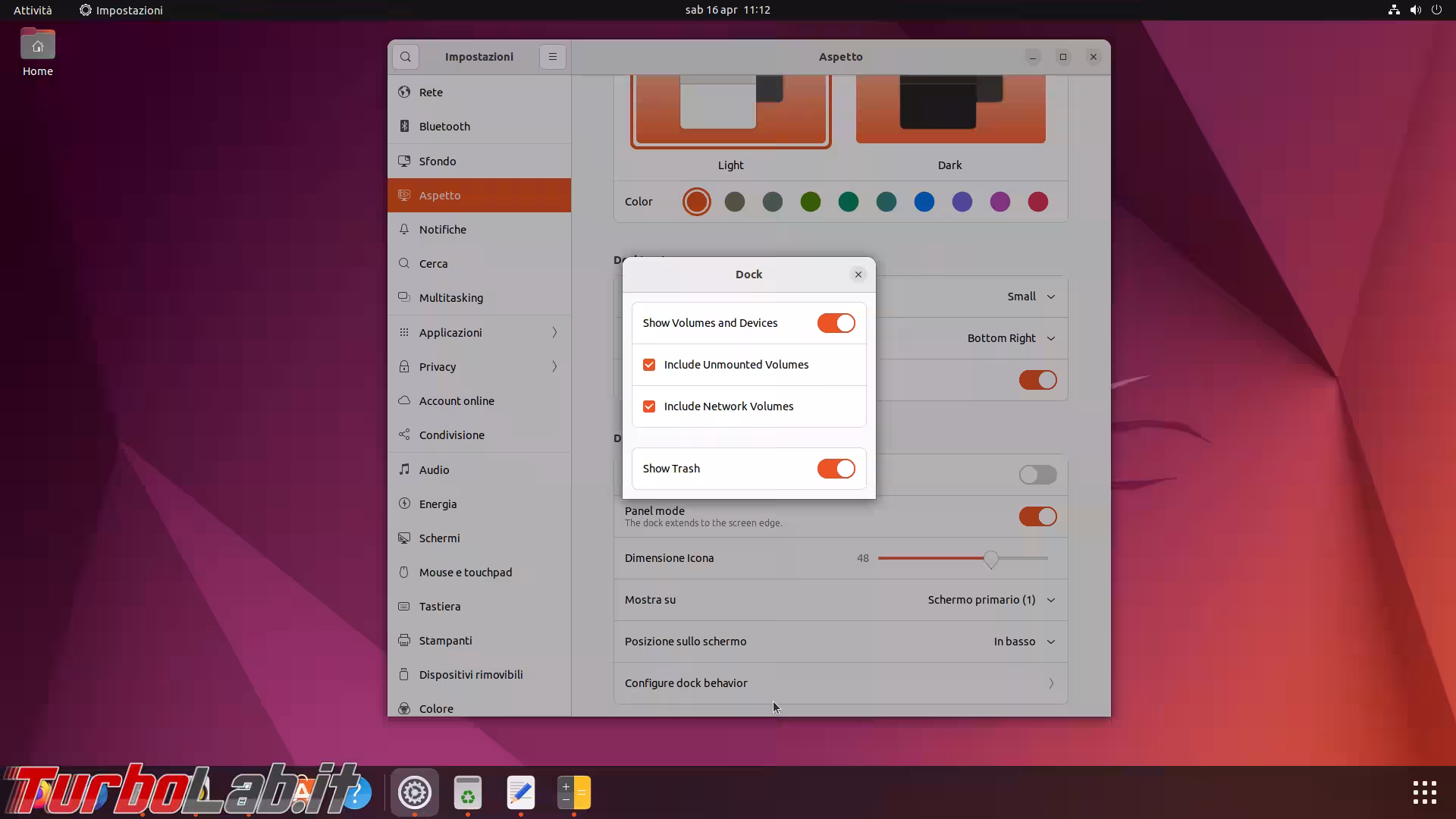
Task: Disable the Show Trash switch
Action: pos(836,469)
